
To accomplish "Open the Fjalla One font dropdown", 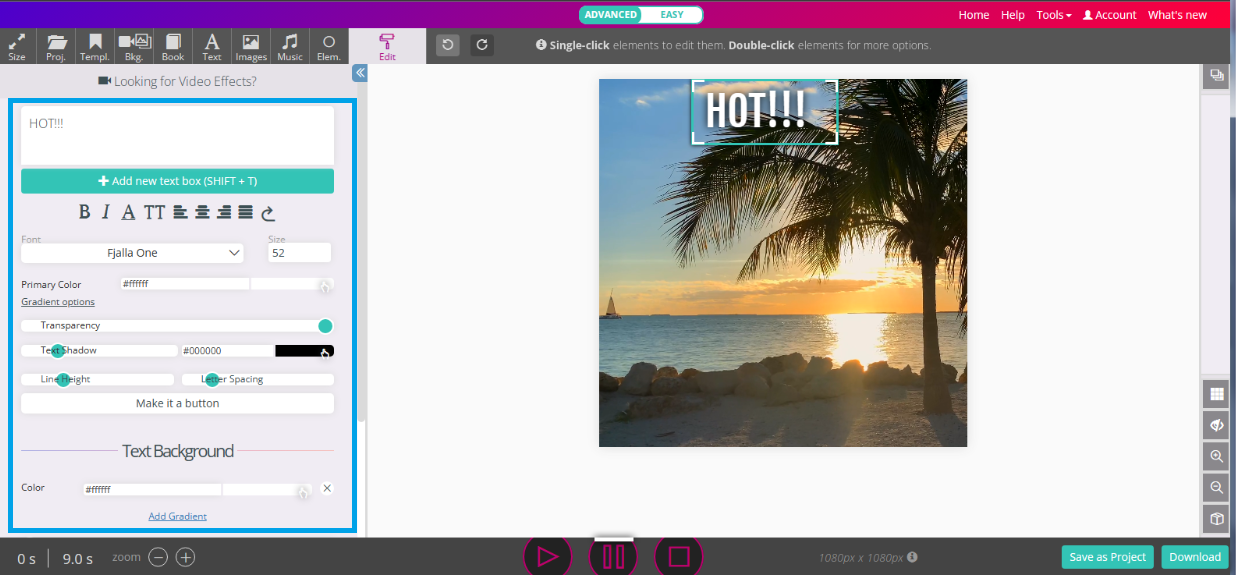I will [x=132, y=253].
